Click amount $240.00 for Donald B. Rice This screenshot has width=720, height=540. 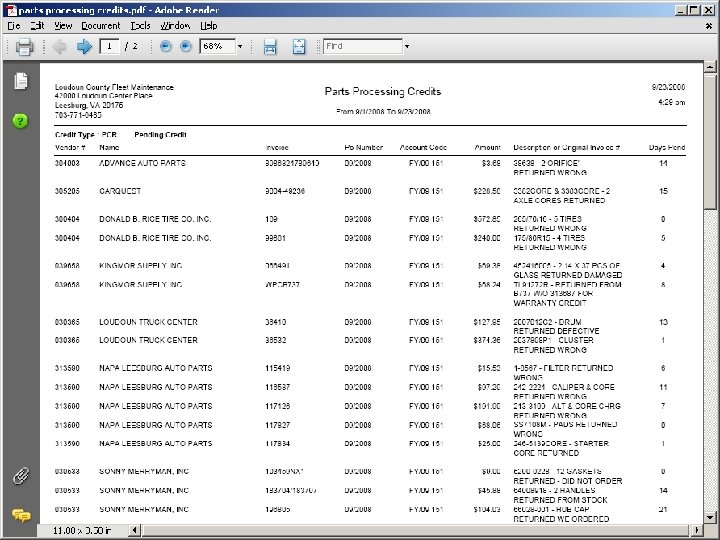pyautogui.click(x=487, y=238)
